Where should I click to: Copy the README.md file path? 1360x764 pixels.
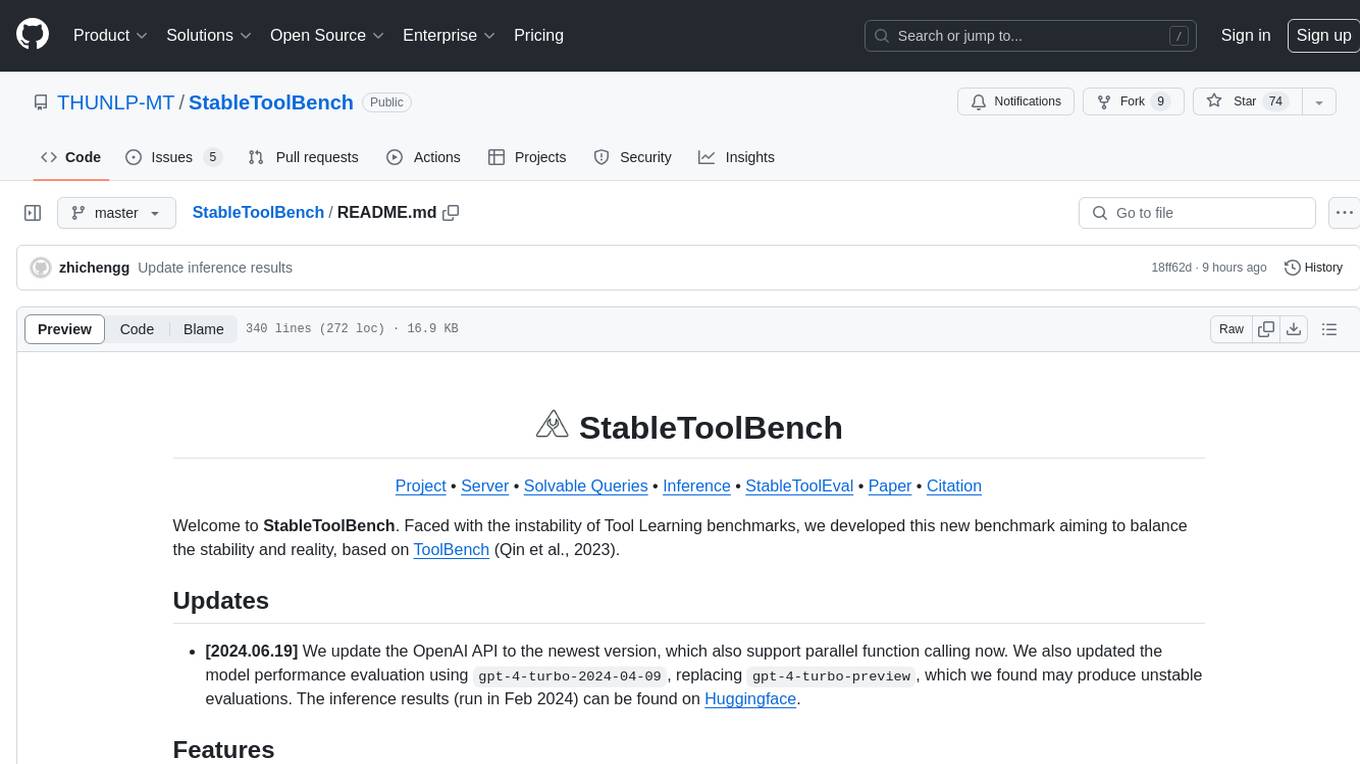[451, 213]
